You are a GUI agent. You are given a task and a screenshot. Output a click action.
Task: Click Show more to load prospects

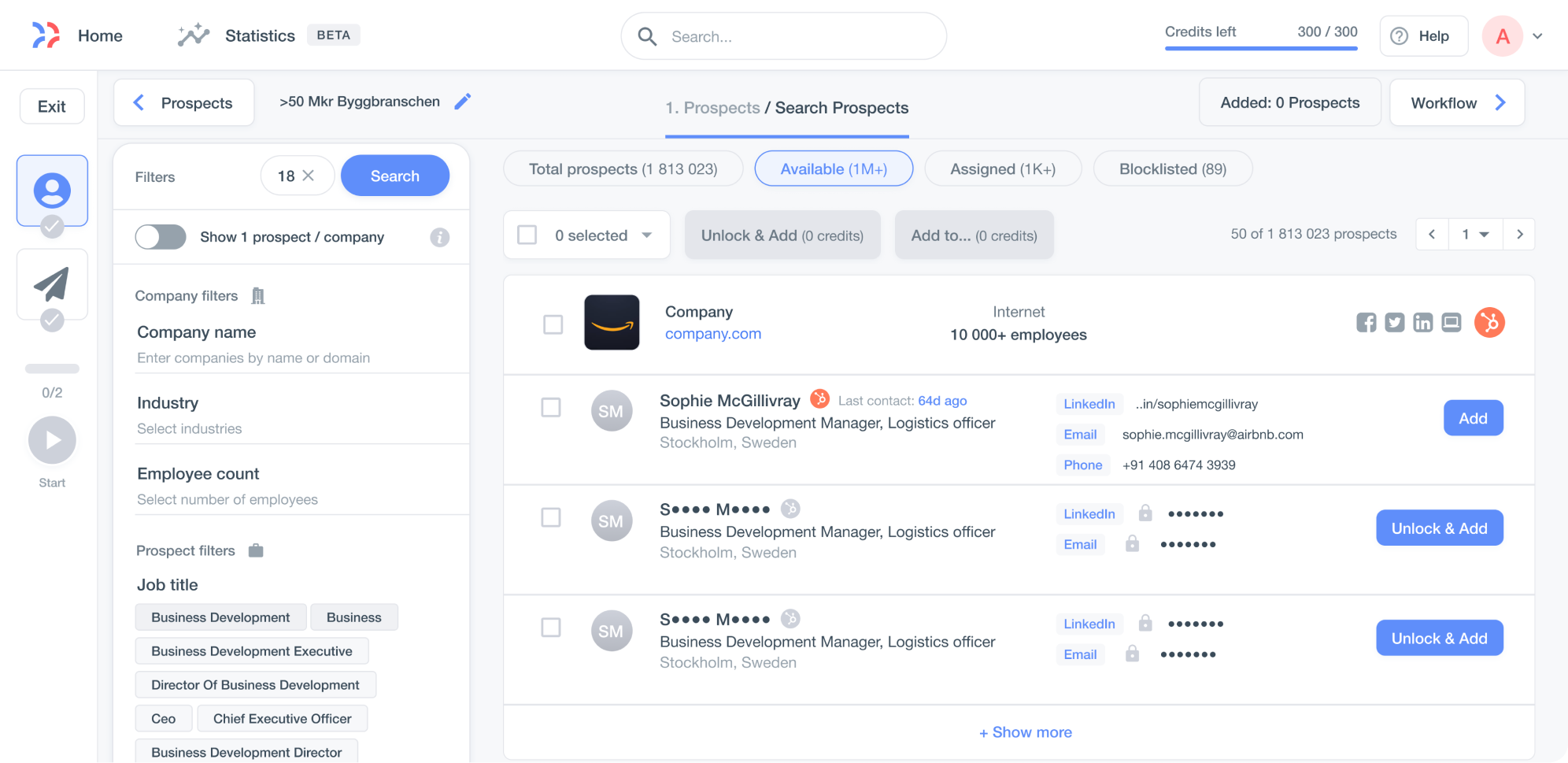point(1024,732)
